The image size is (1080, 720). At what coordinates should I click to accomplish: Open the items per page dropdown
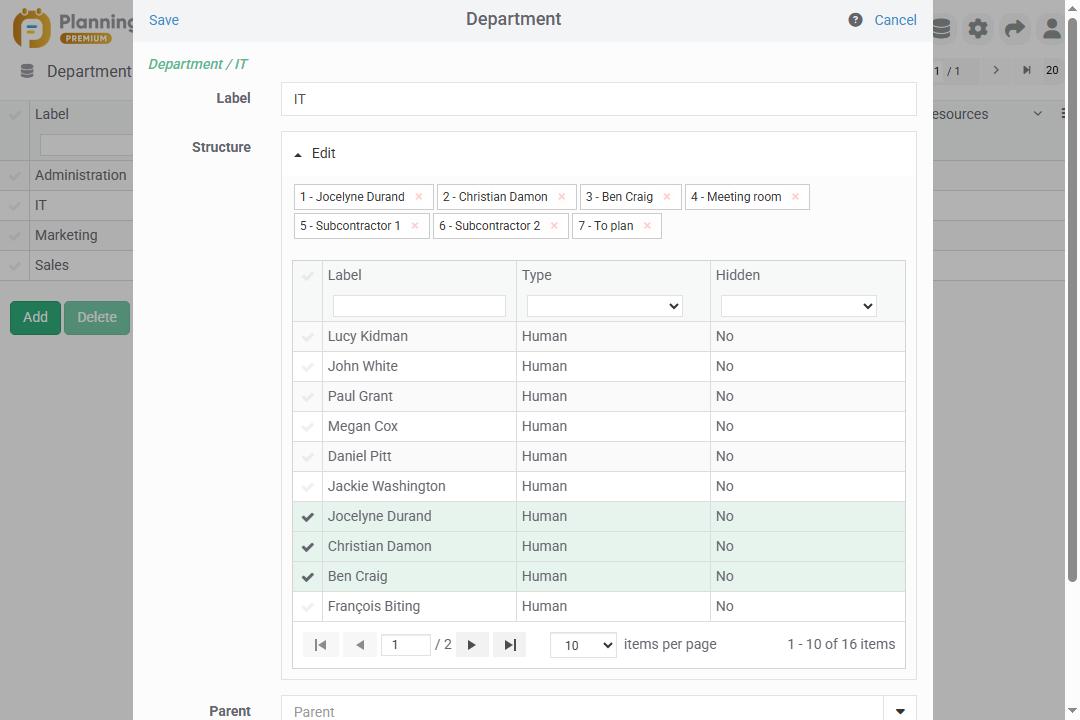[583, 645]
